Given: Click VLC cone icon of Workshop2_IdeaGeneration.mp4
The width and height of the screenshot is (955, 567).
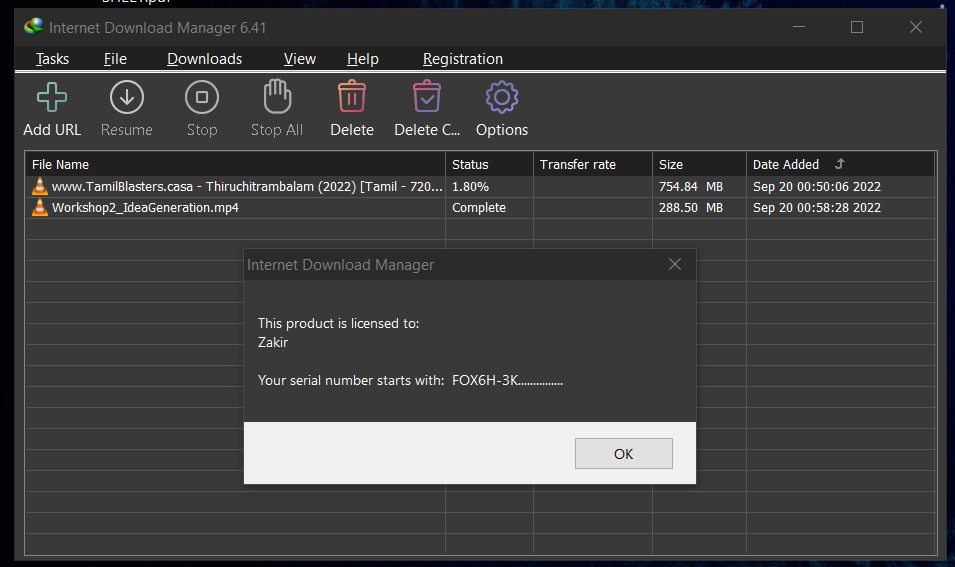Looking at the screenshot, I should click(40, 208).
